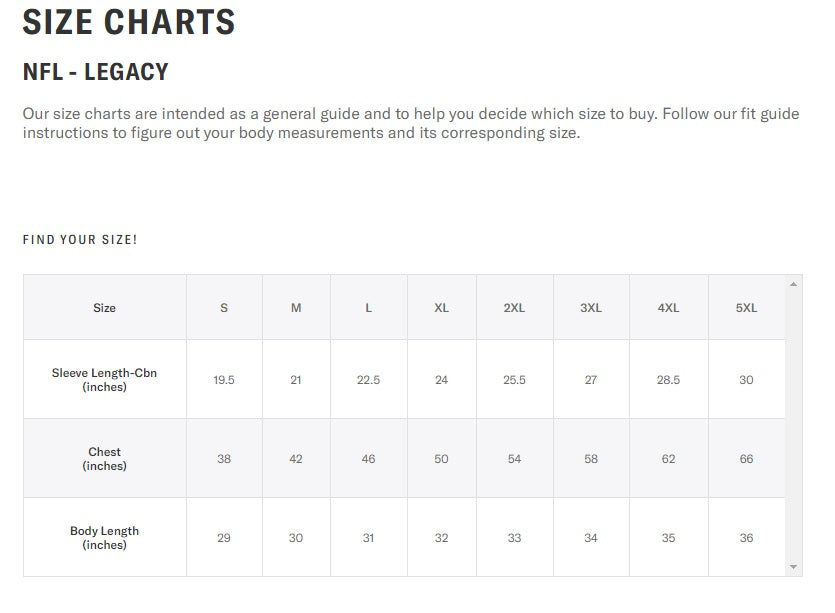
Task: Click the scroll down arrow of the size table
Action: (794, 567)
